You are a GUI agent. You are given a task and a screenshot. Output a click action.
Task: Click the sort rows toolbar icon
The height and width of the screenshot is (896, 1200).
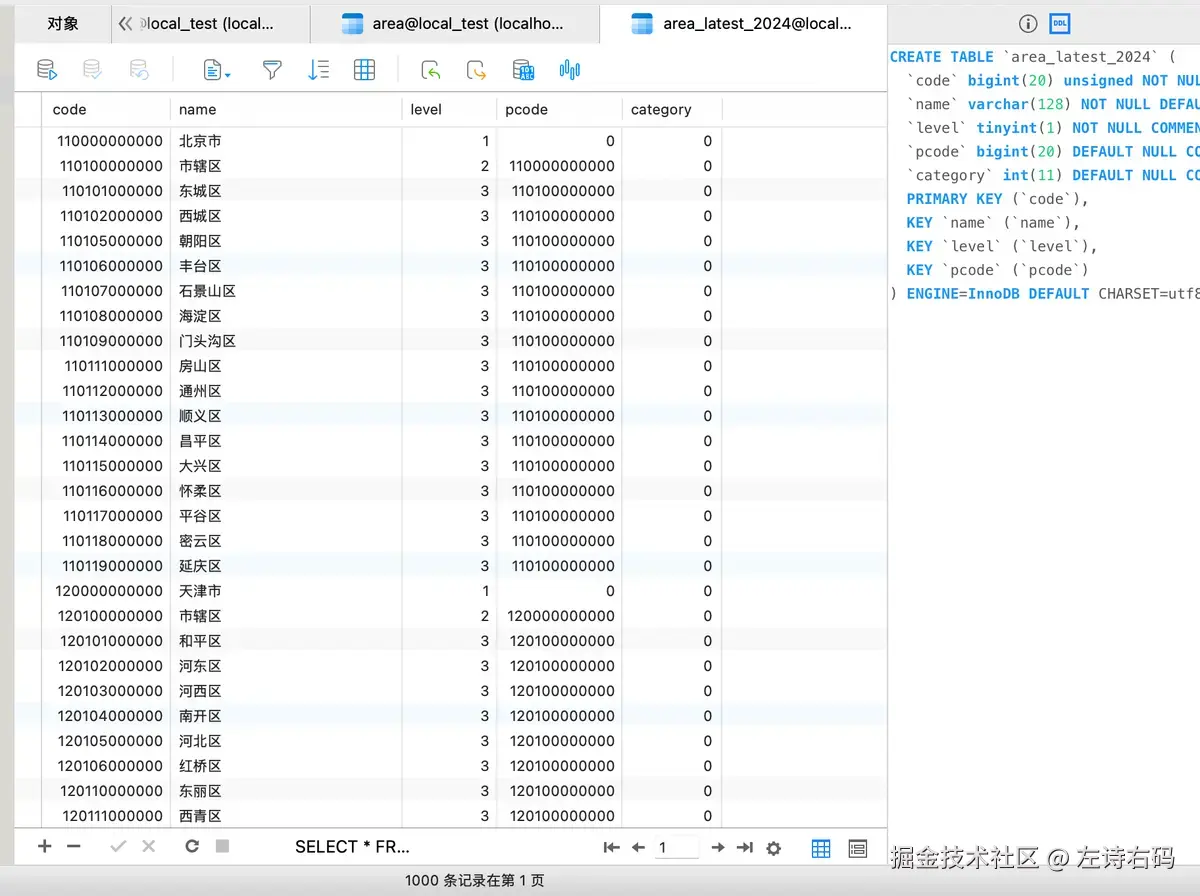[x=318, y=69]
